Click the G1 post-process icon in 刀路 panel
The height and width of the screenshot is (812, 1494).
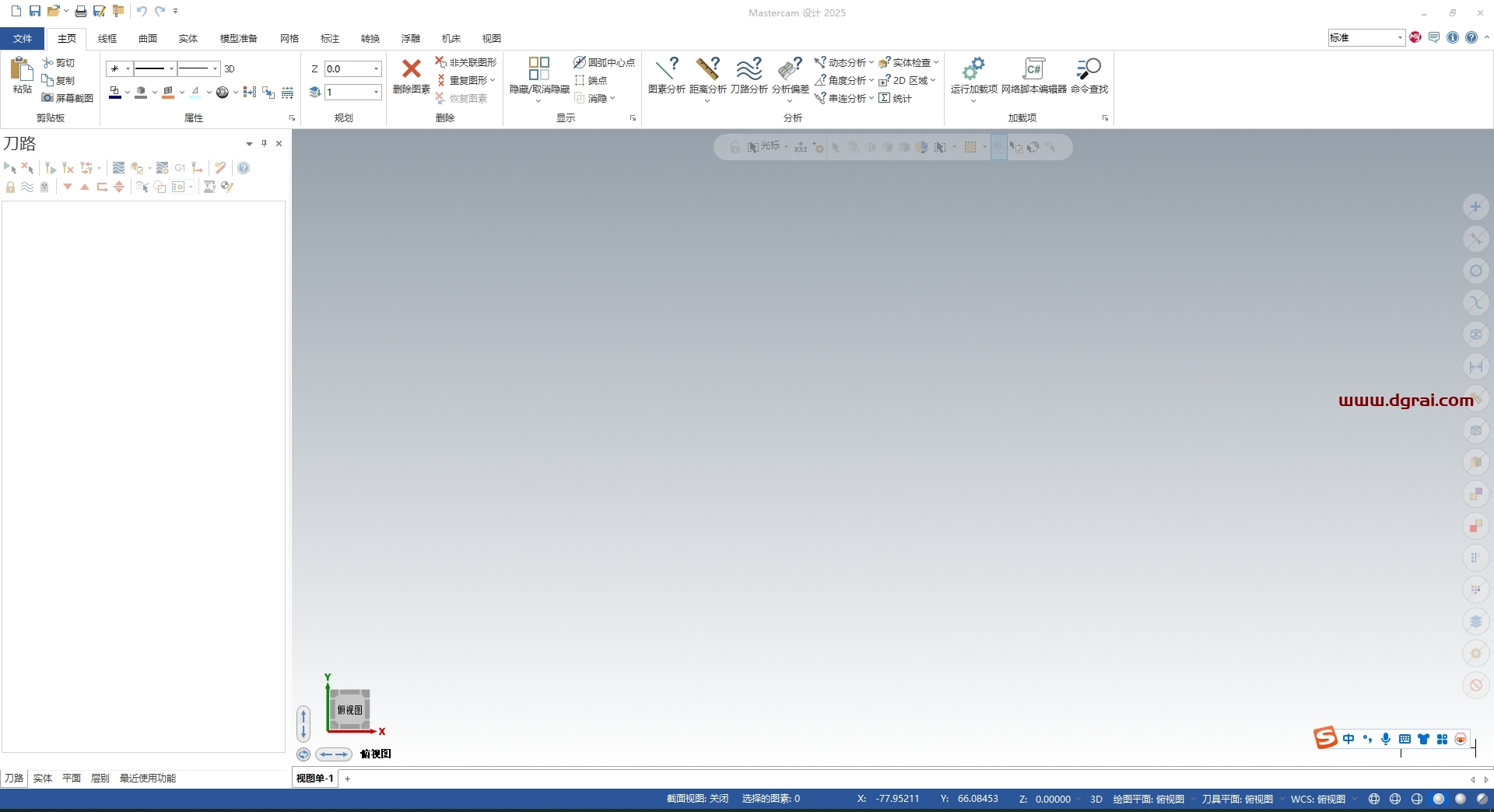(180, 168)
